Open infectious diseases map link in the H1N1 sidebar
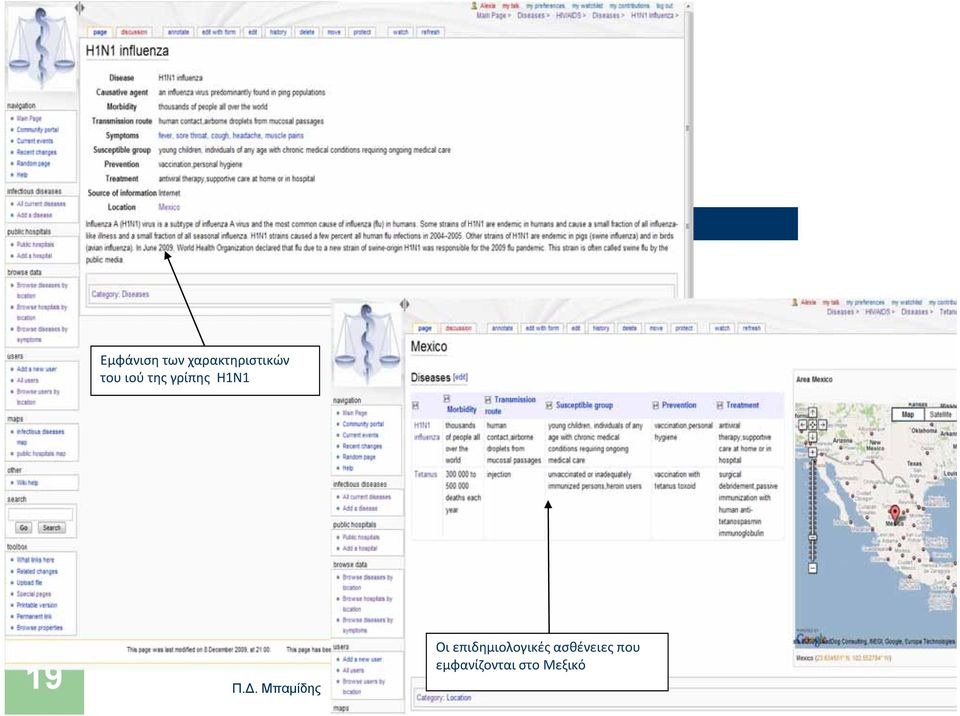 (40, 437)
